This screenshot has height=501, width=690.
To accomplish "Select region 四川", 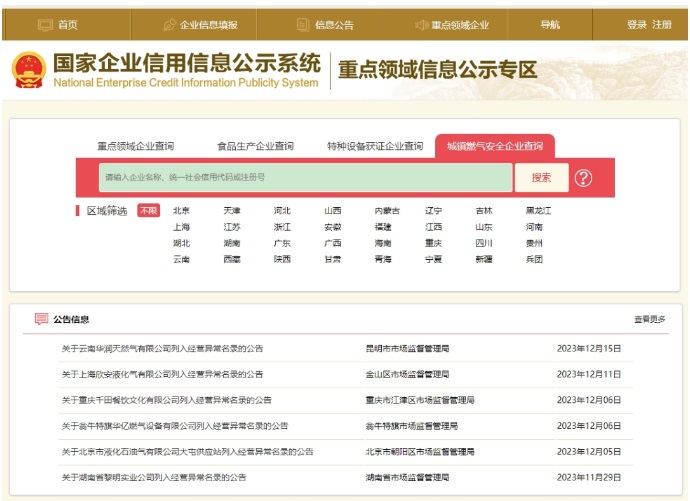I will [484, 243].
